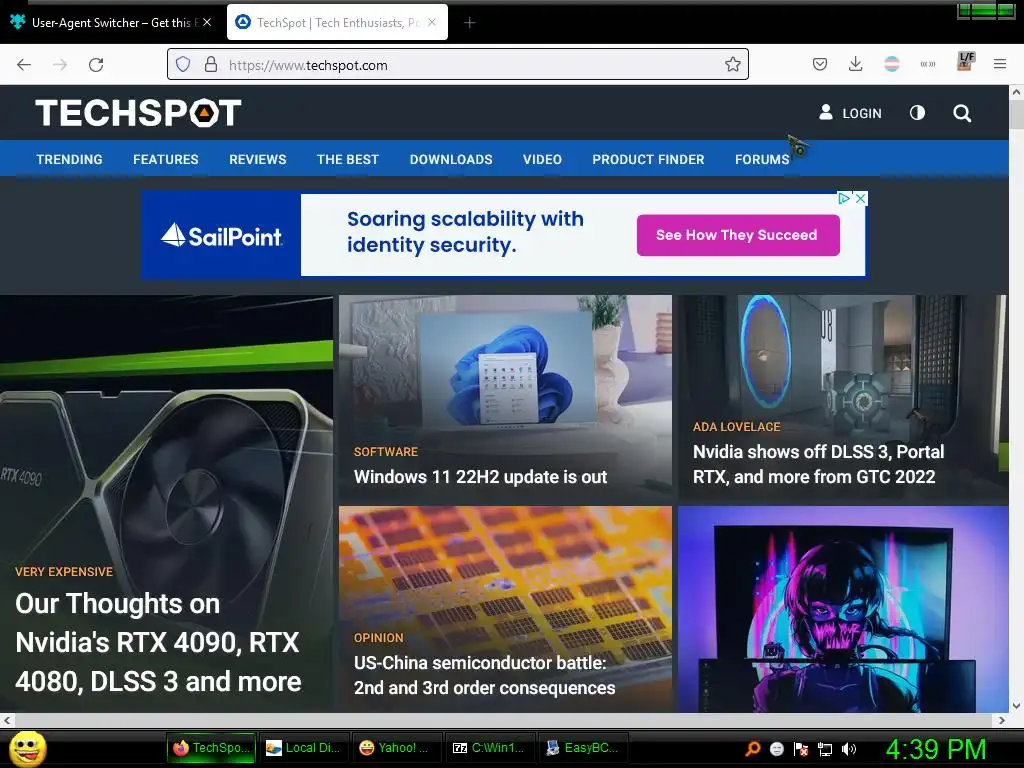Select the TechSpot browser tab
Viewport: 1024px width, 768px height.
(x=337, y=22)
